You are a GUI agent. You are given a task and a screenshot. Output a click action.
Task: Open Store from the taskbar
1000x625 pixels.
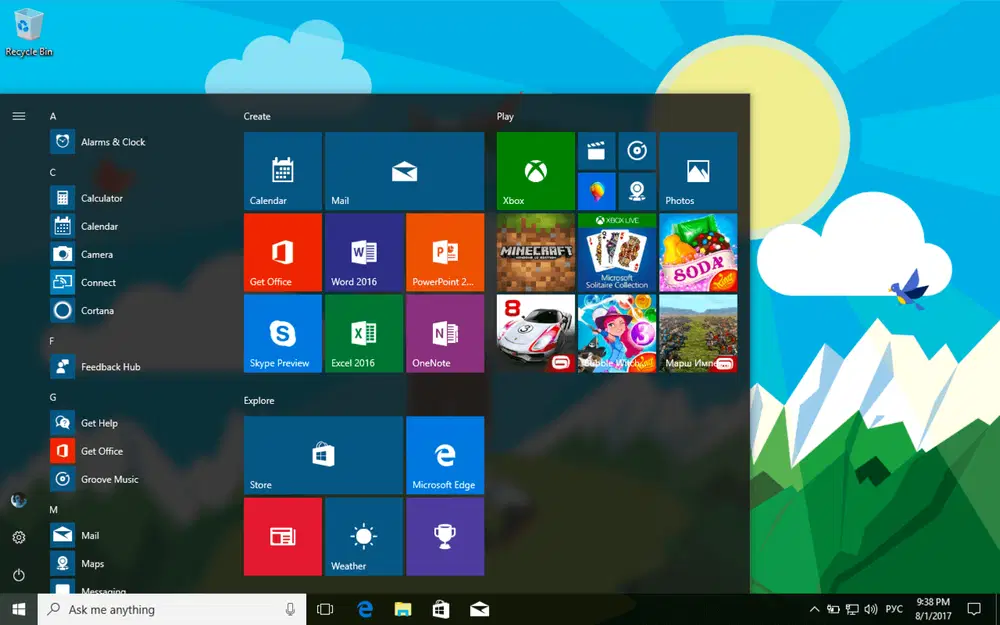(x=441, y=610)
